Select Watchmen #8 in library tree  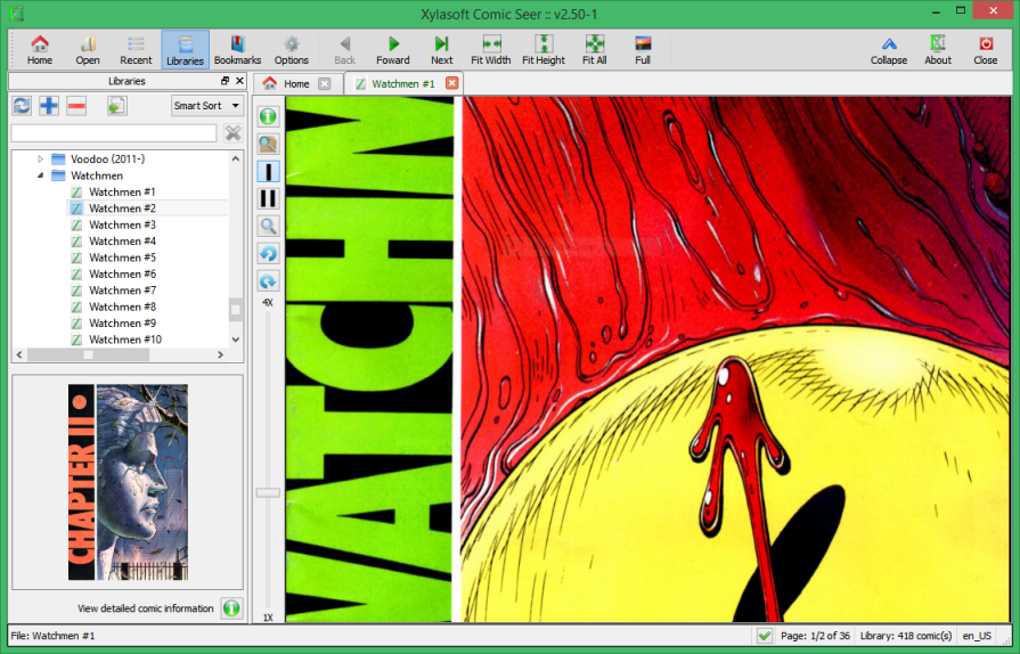(122, 307)
